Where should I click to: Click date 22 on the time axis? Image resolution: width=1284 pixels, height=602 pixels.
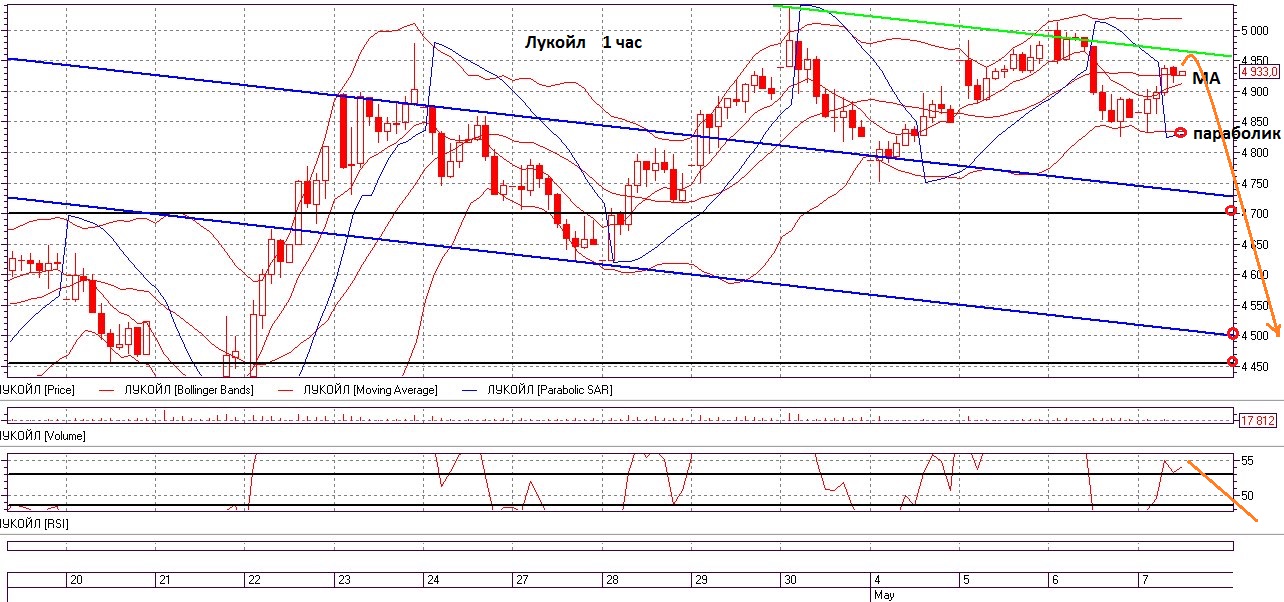coord(254,580)
